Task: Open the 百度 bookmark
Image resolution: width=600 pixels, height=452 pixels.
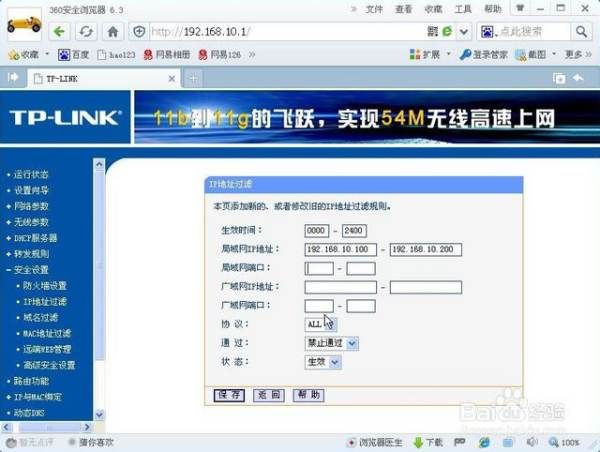Action: (73, 55)
